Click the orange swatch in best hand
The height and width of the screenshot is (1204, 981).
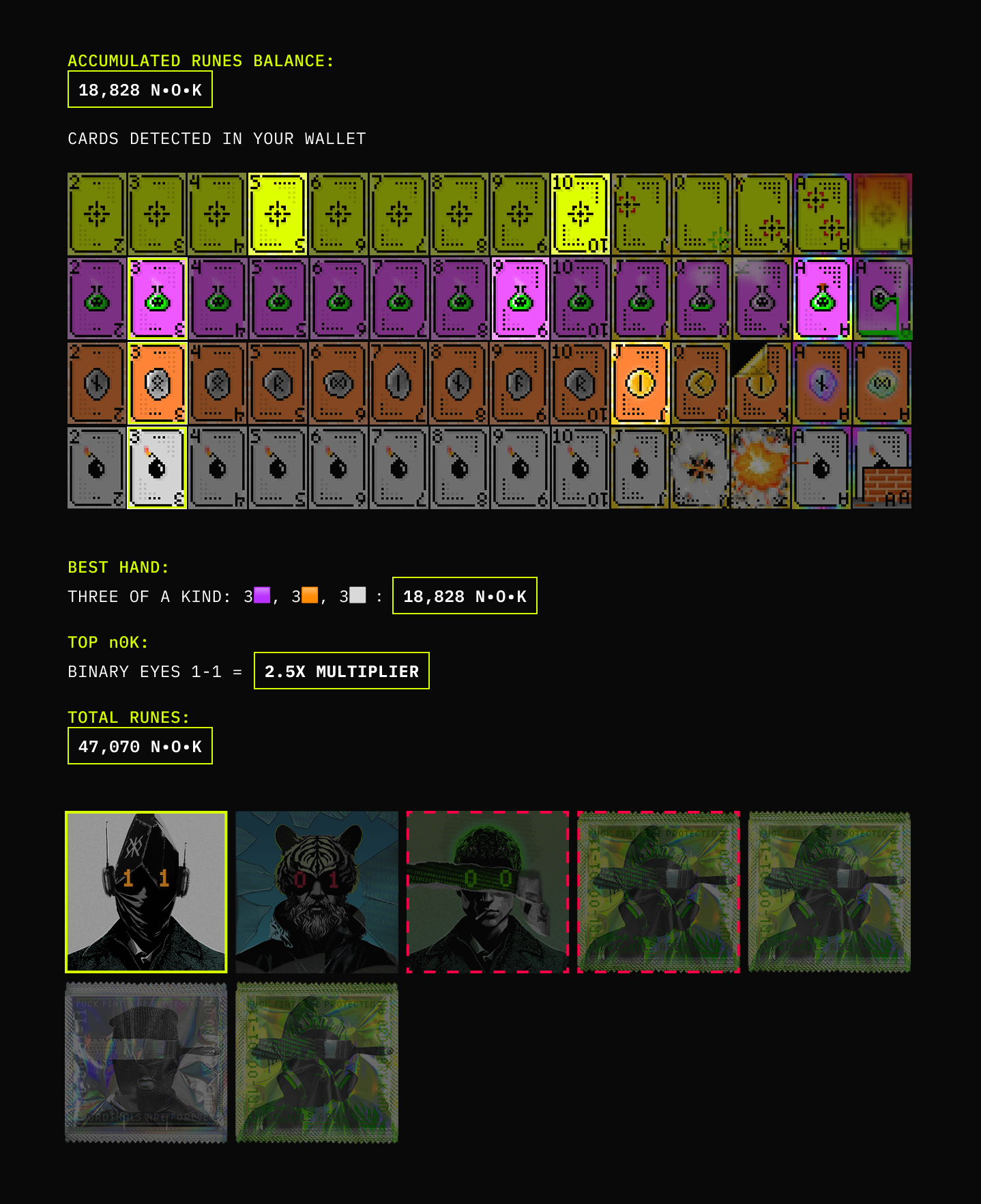tap(310, 595)
